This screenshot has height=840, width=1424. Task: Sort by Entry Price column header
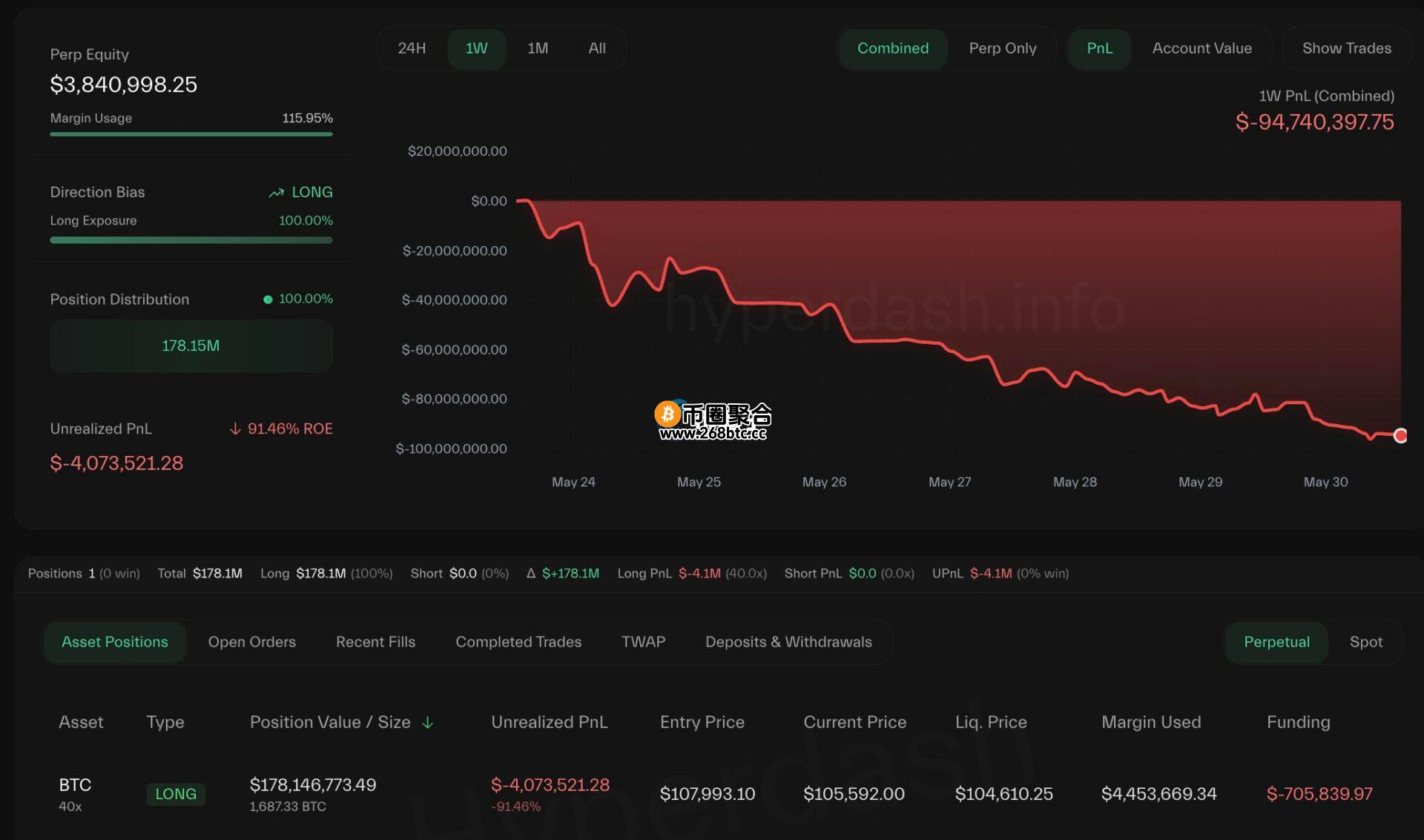[702, 722]
